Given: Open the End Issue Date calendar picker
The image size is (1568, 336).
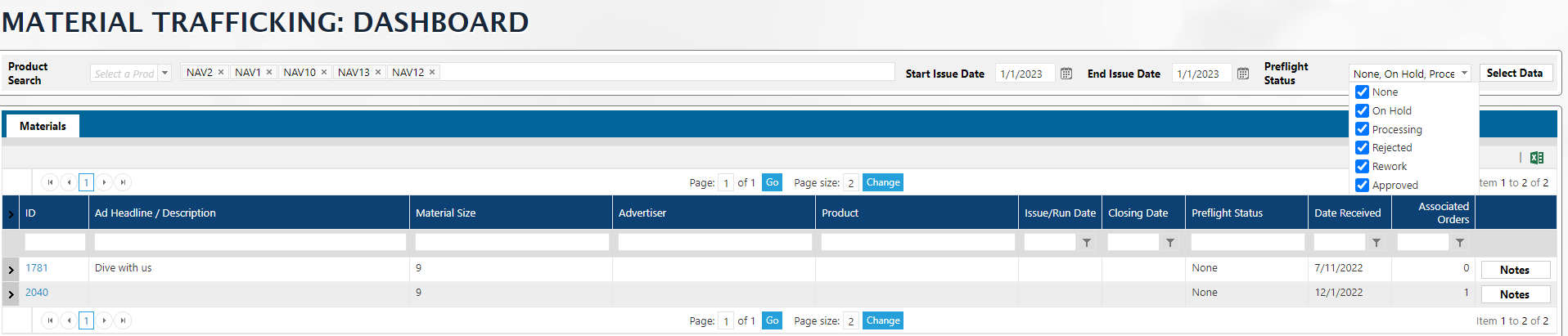Looking at the screenshot, I should 1243,74.
